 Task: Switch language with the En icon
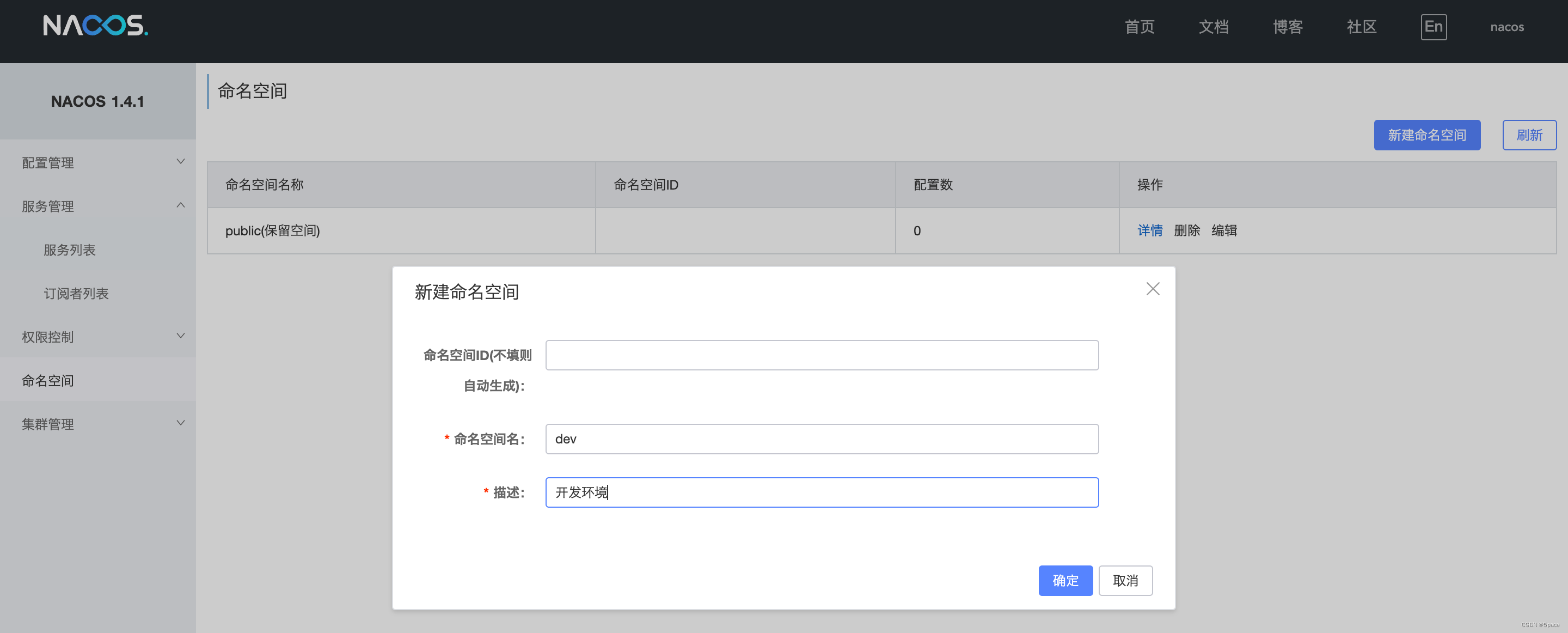[x=1434, y=27]
